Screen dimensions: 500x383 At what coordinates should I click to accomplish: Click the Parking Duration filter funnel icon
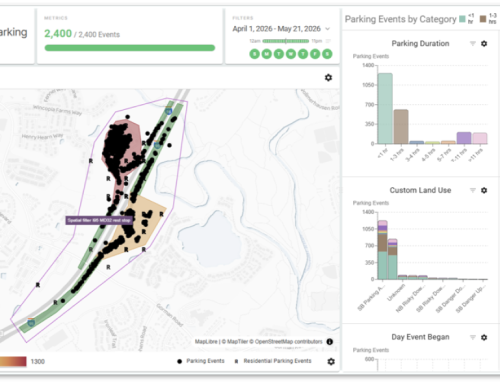tap(472, 44)
